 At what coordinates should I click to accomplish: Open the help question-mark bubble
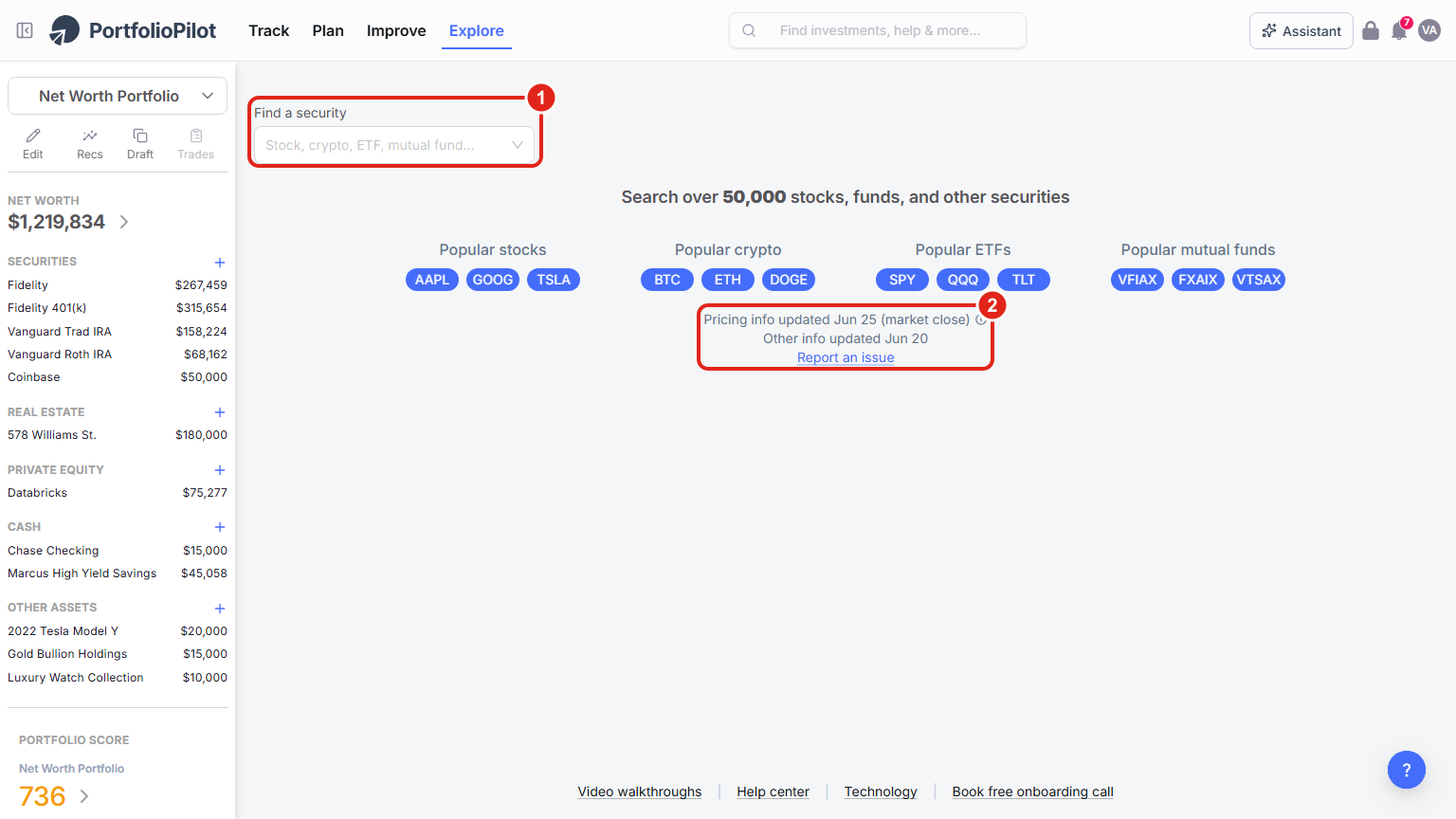pyautogui.click(x=1407, y=770)
